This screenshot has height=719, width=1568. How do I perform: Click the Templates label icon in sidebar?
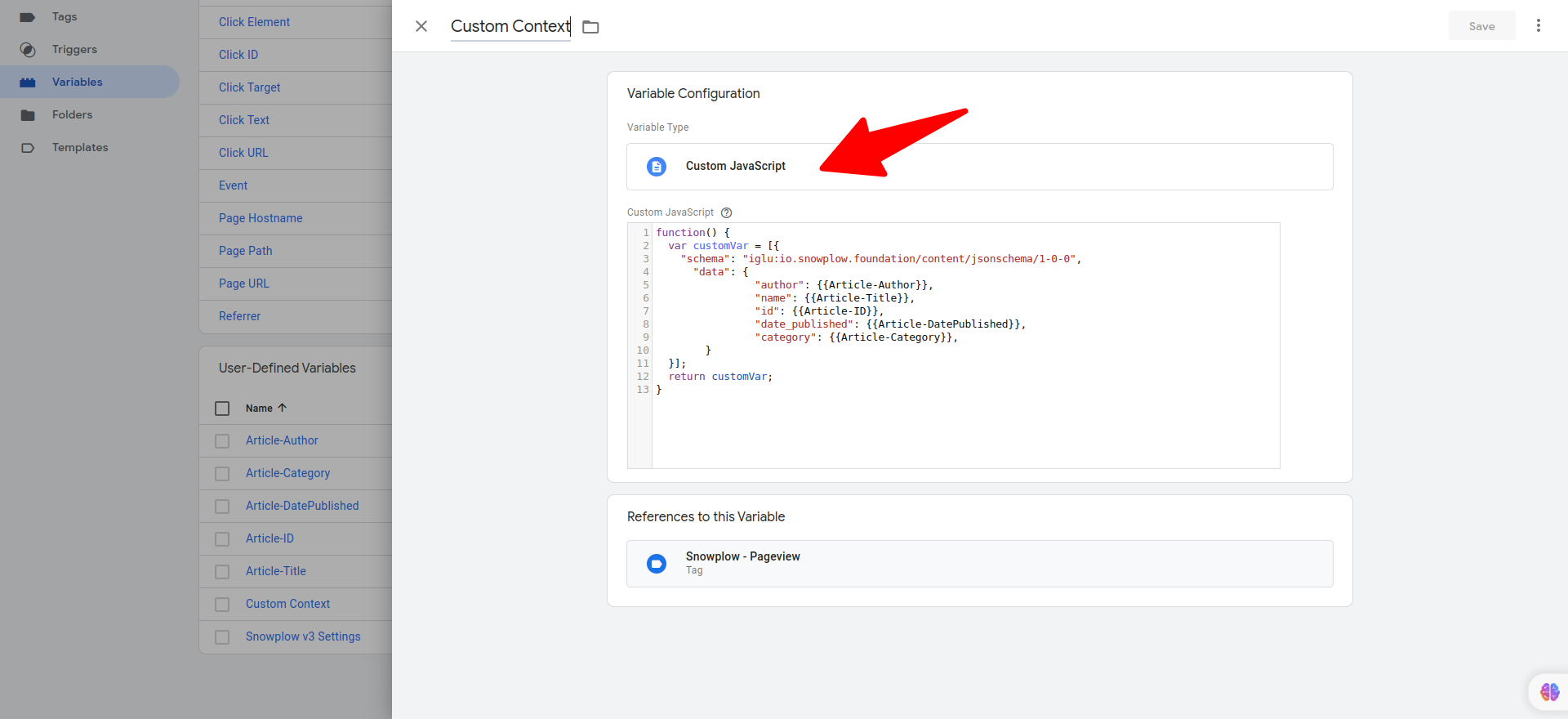(x=28, y=148)
